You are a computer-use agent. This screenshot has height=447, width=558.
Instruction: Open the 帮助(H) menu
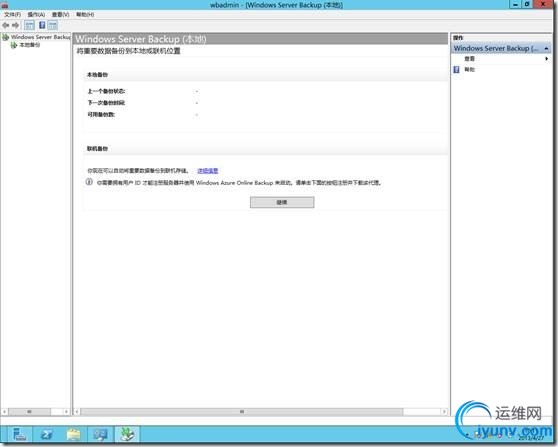(x=85, y=15)
